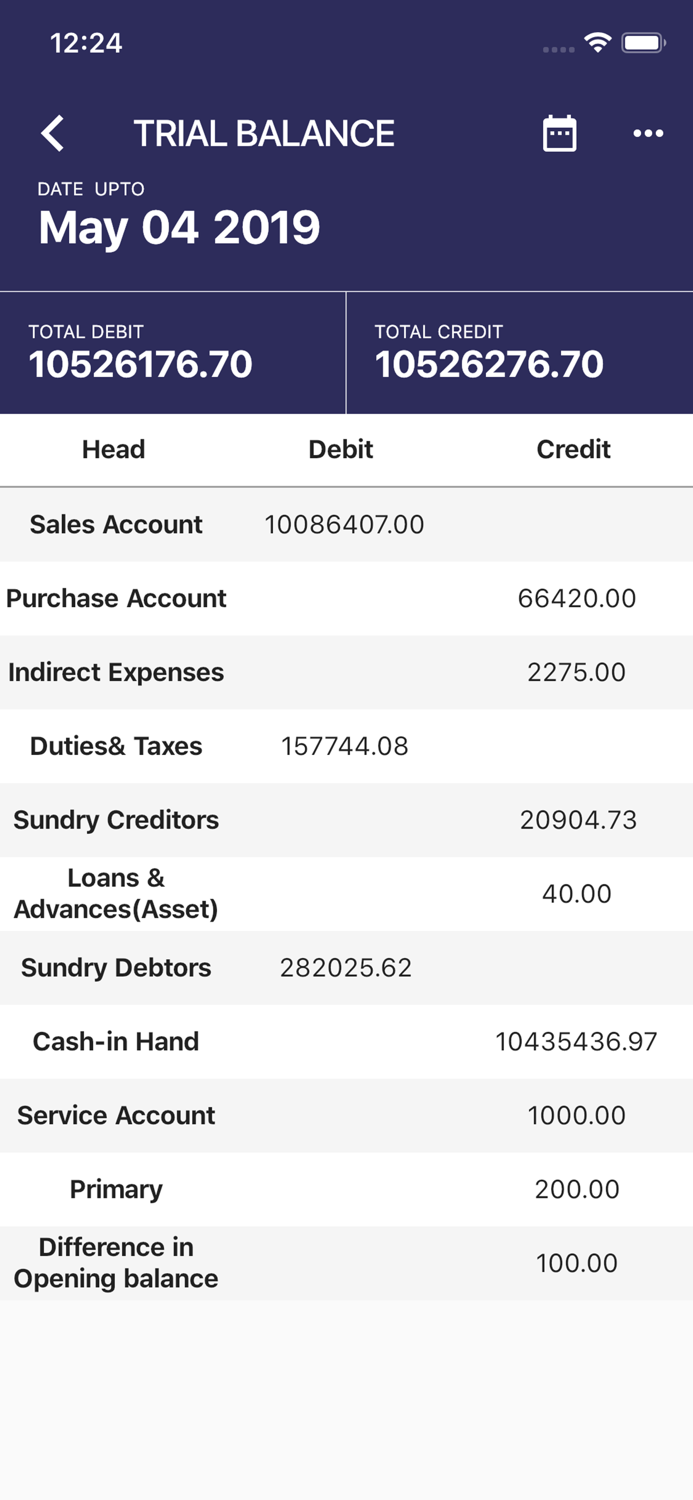Tap the cellular signal dots icon
The width and height of the screenshot is (693, 1500).
pos(557,49)
